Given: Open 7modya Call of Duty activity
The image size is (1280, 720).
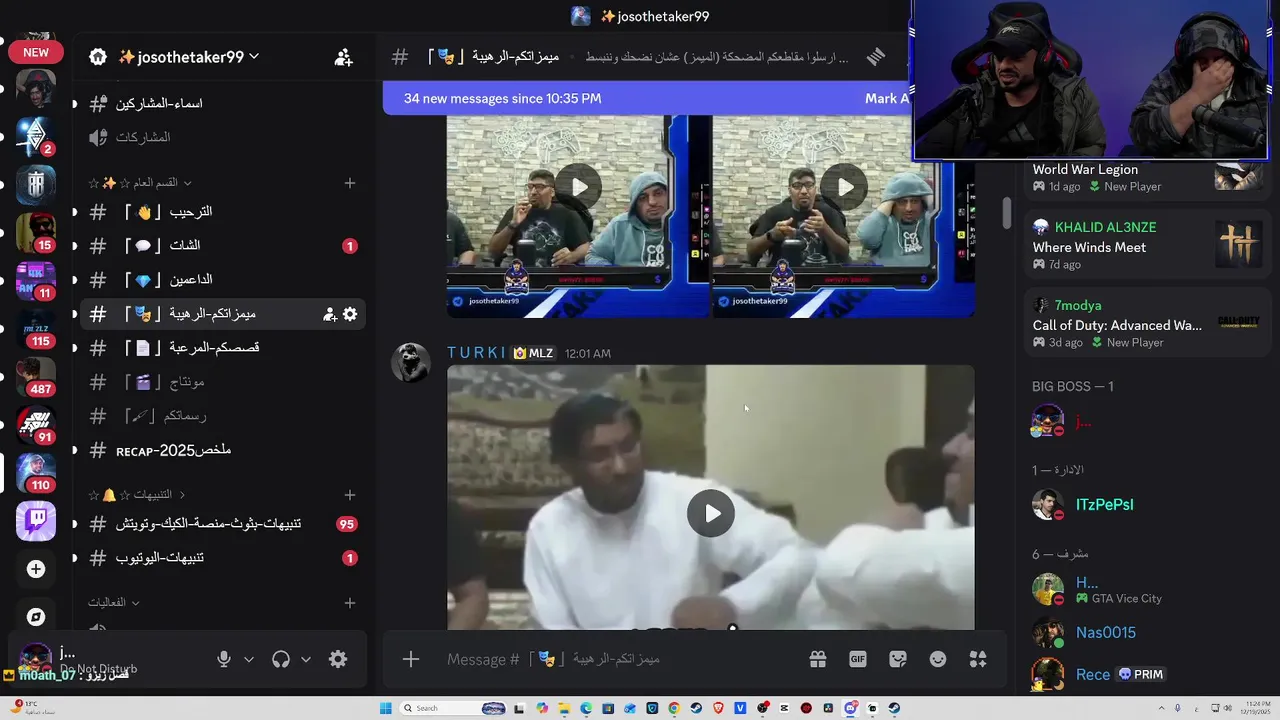Looking at the screenshot, I should coord(1147,323).
